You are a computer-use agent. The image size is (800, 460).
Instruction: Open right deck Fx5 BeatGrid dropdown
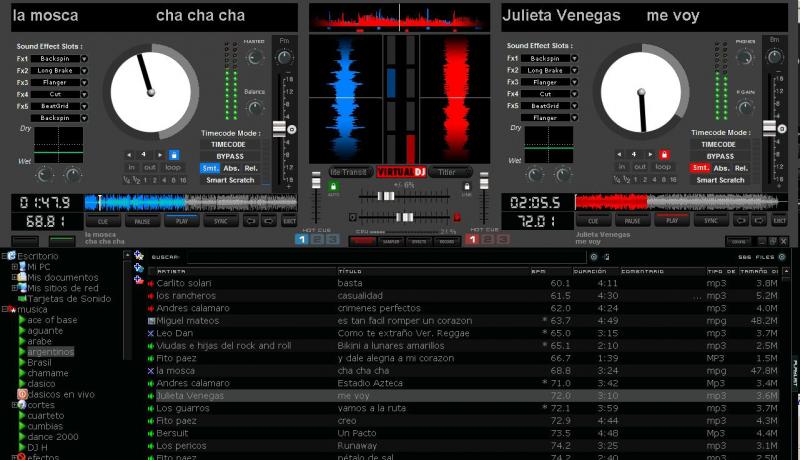pyautogui.click(x=574, y=106)
